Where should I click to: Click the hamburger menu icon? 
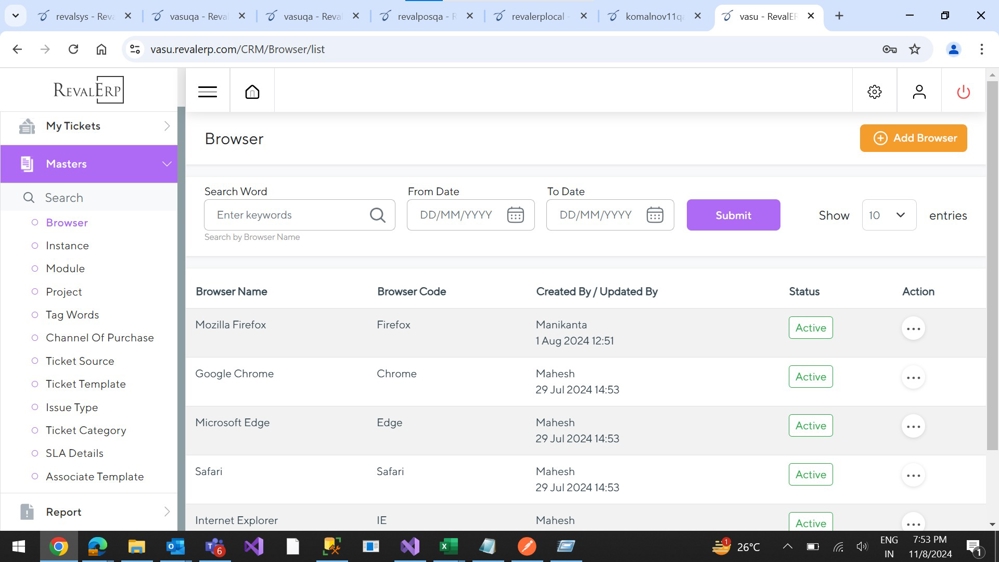207,92
